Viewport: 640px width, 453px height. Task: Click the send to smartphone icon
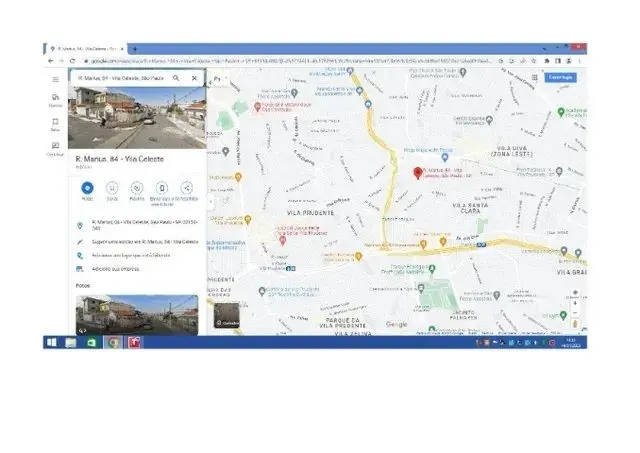pyautogui.click(x=162, y=188)
